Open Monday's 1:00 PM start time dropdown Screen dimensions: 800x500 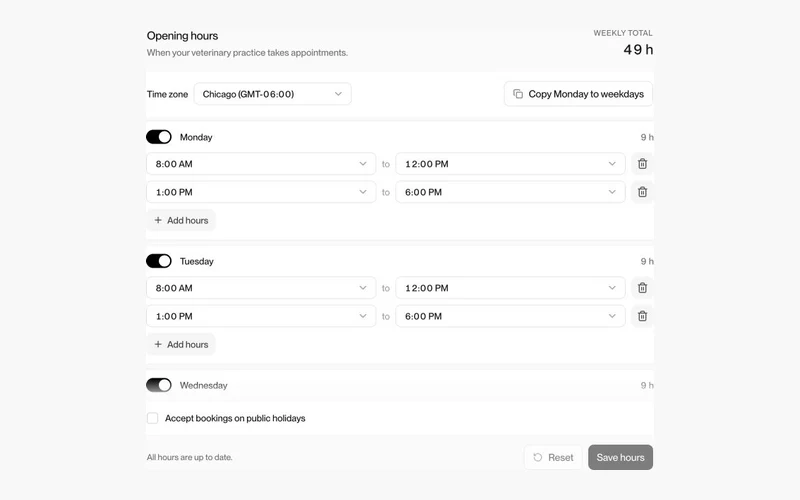tap(261, 192)
